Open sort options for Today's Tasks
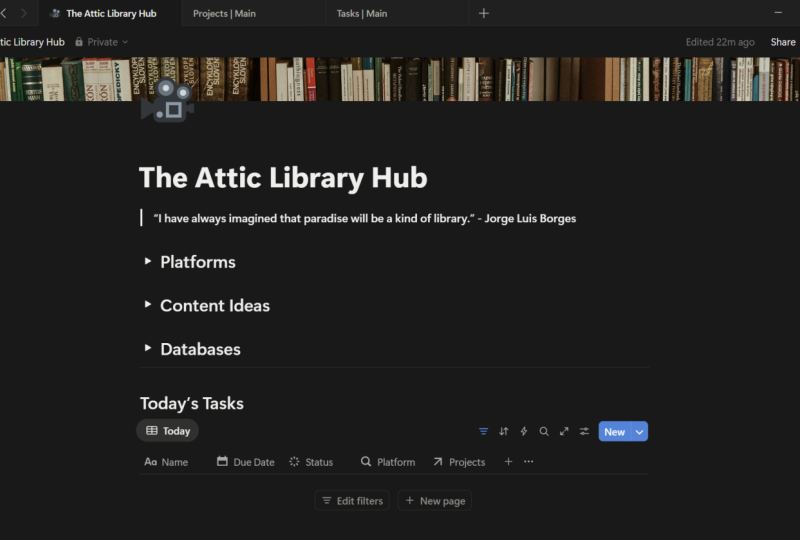 coord(504,431)
